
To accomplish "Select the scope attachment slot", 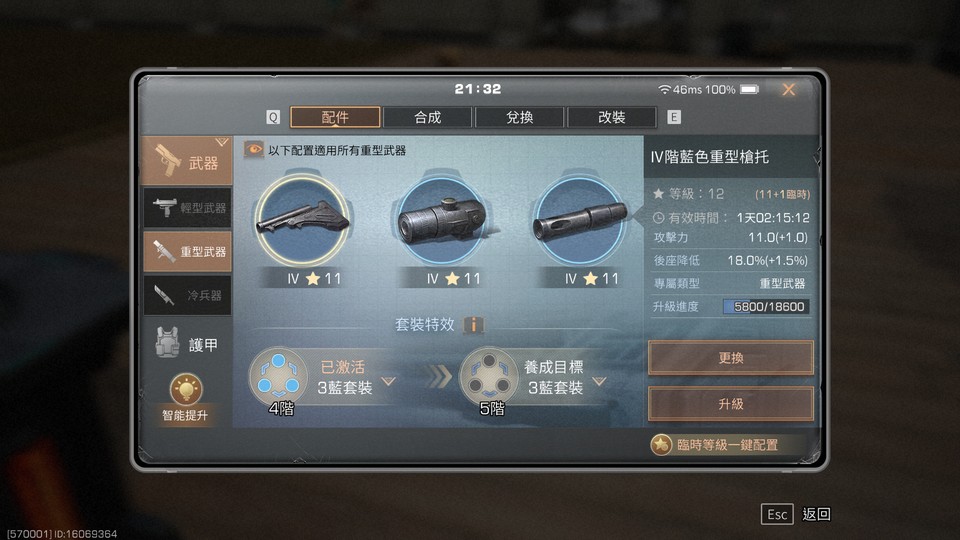I will point(442,221).
